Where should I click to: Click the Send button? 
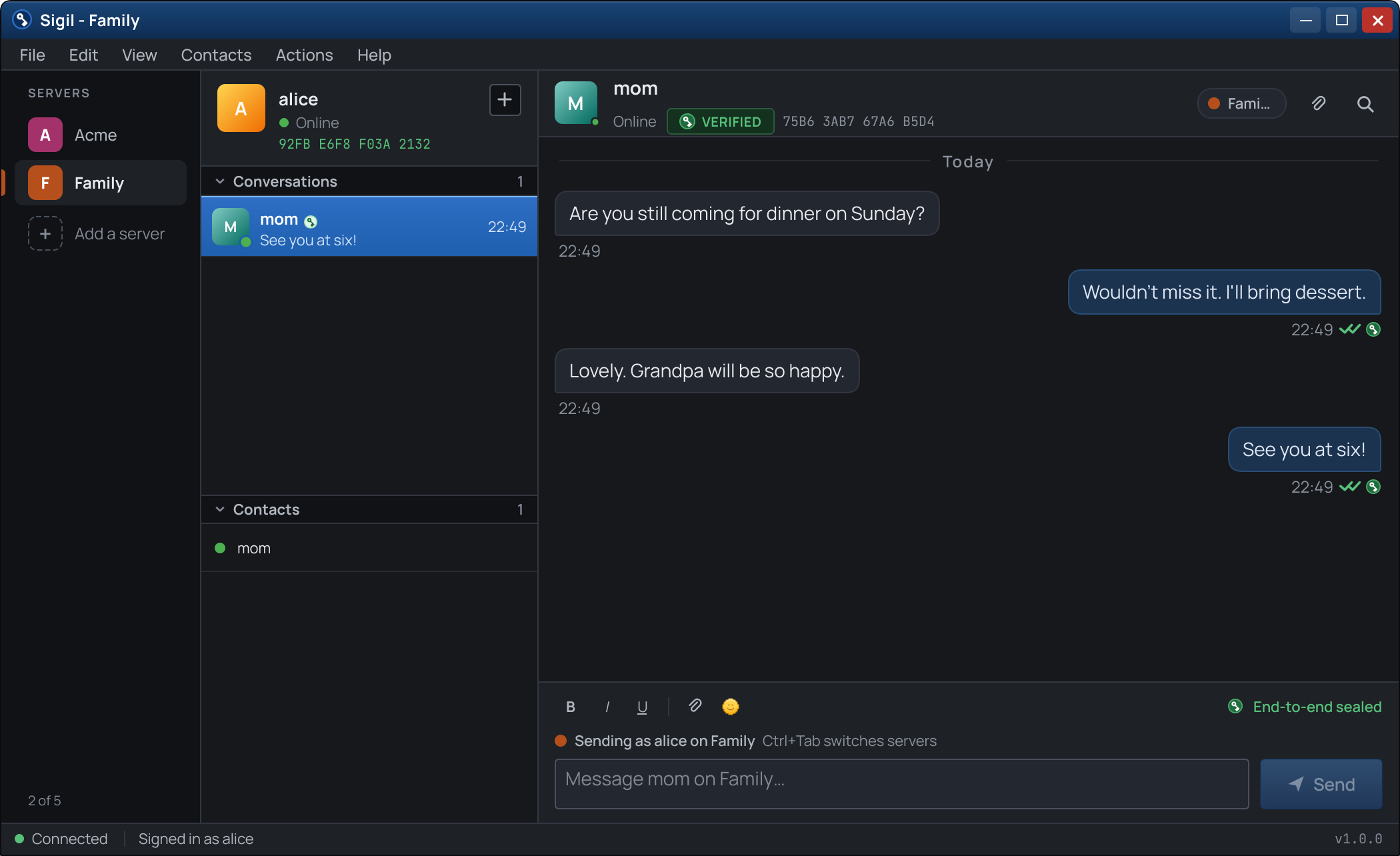point(1321,784)
